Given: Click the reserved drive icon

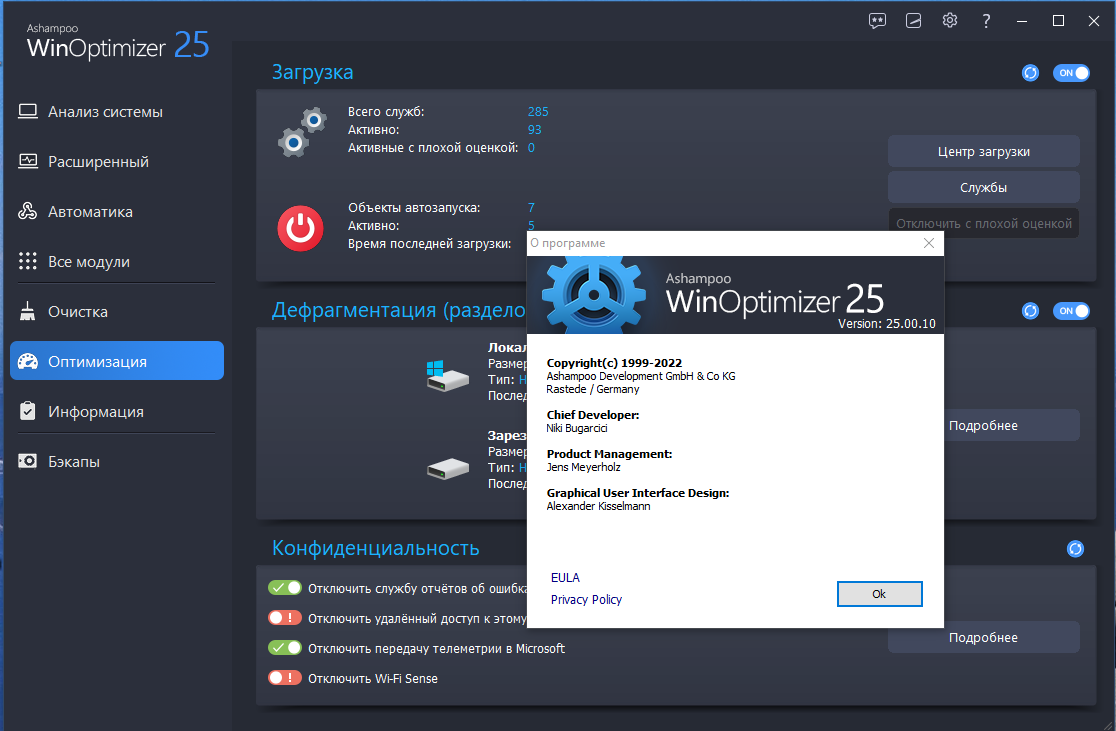Looking at the screenshot, I should click(x=448, y=468).
